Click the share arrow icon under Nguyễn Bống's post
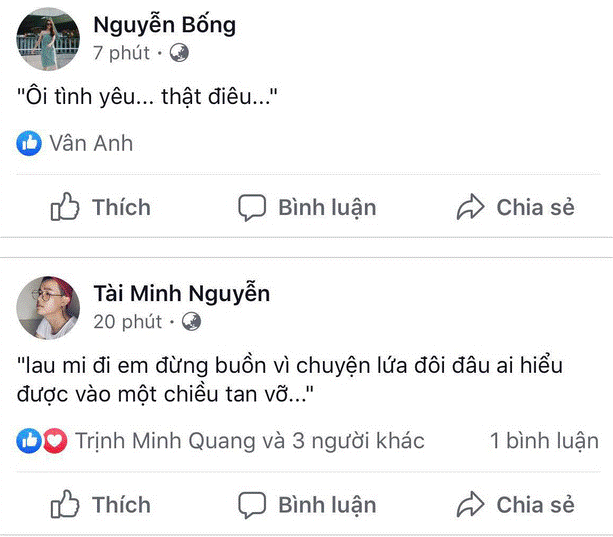613x537 pixels. pyautogui.click(x=470, y=207)
